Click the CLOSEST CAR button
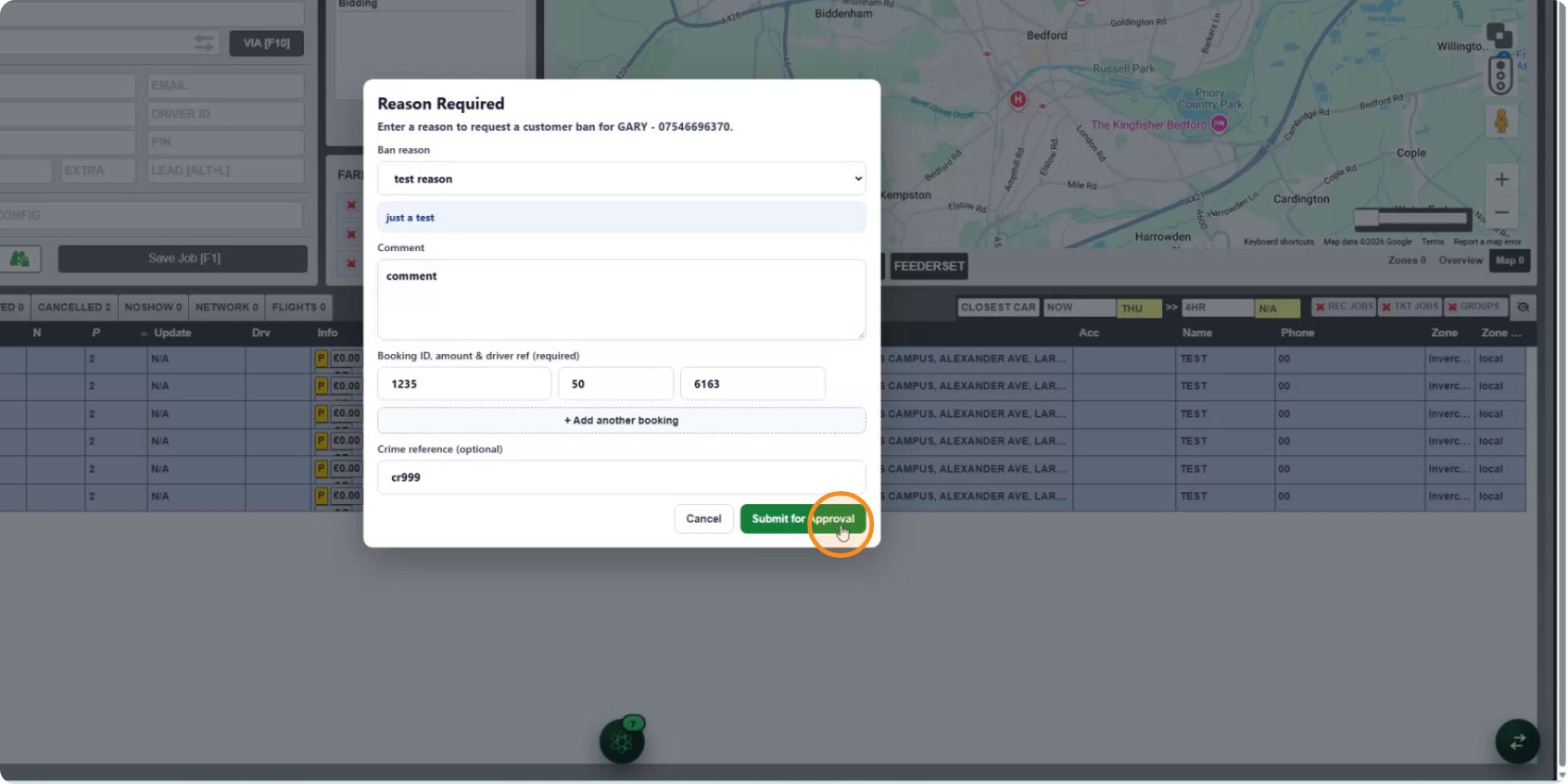1568x784 pixels. tap(998, 308)
